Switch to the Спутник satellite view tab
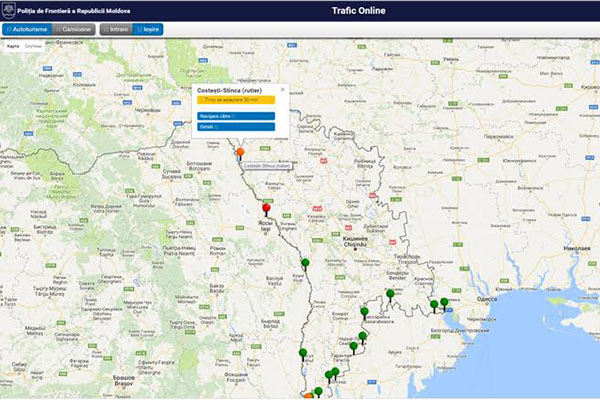This screenshot has width=600, height=400. pyautogui.click(x=33, y=47)
